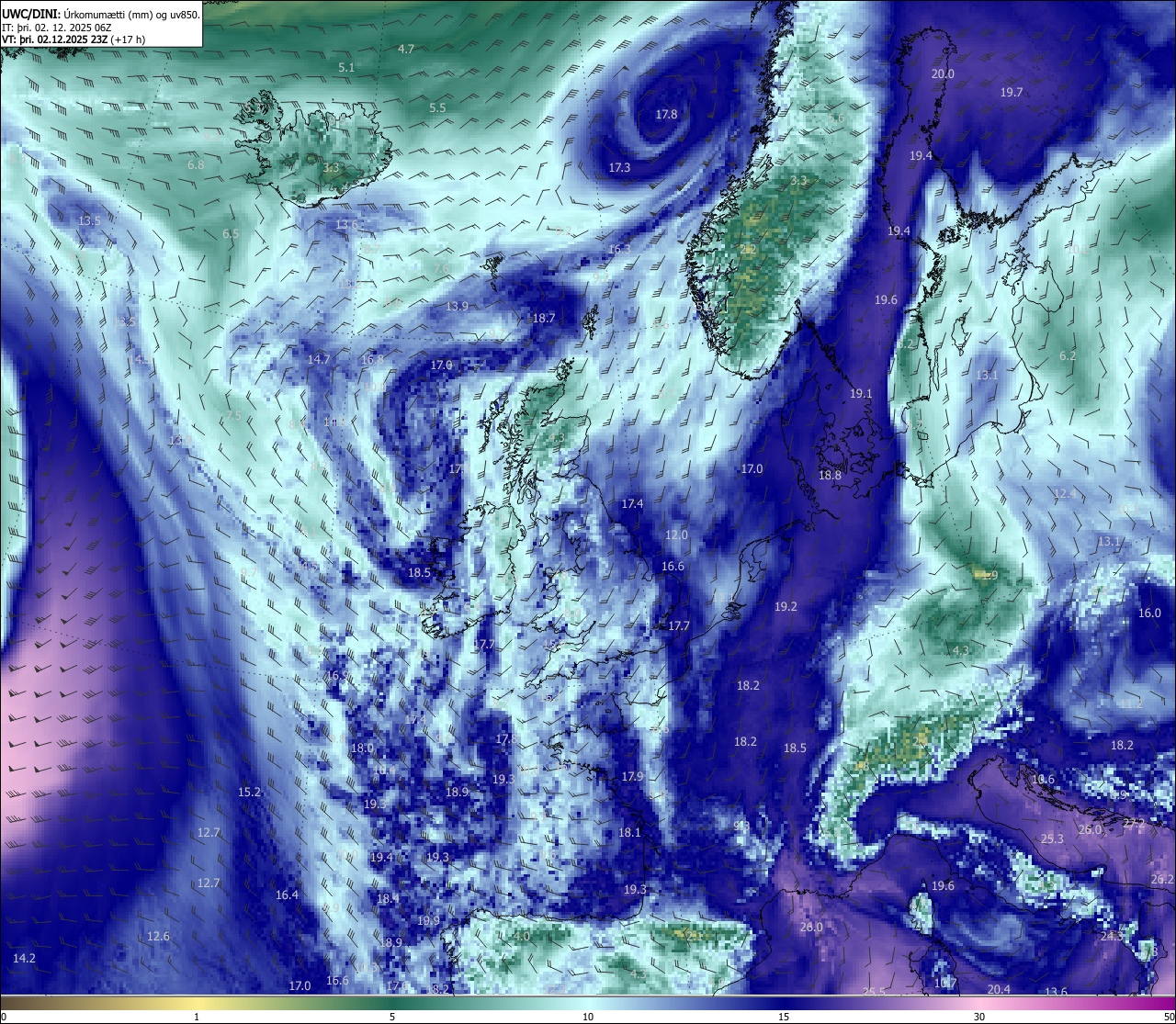Click the 14.2 value label
Screen dimensions: 1176x1024
click(x=24, y=959)
